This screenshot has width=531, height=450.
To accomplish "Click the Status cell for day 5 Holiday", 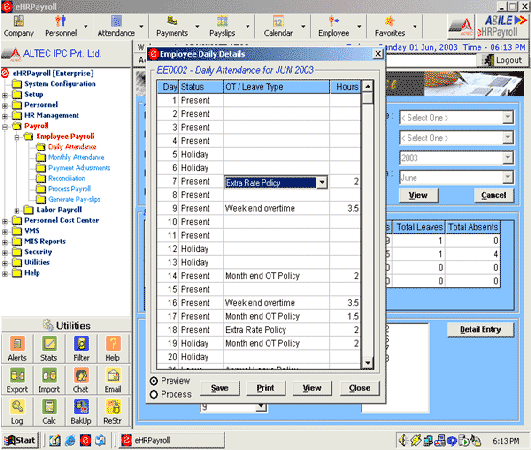I will (201, 154).
